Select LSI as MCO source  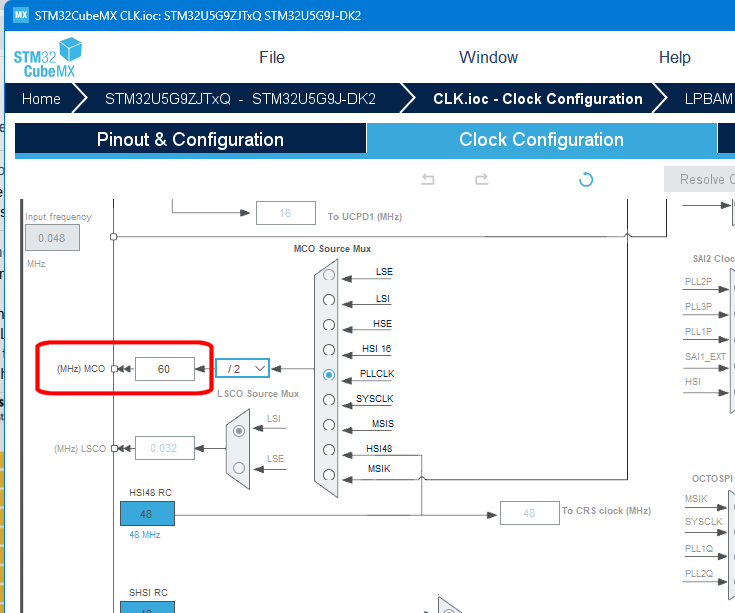tap(329, 300)
